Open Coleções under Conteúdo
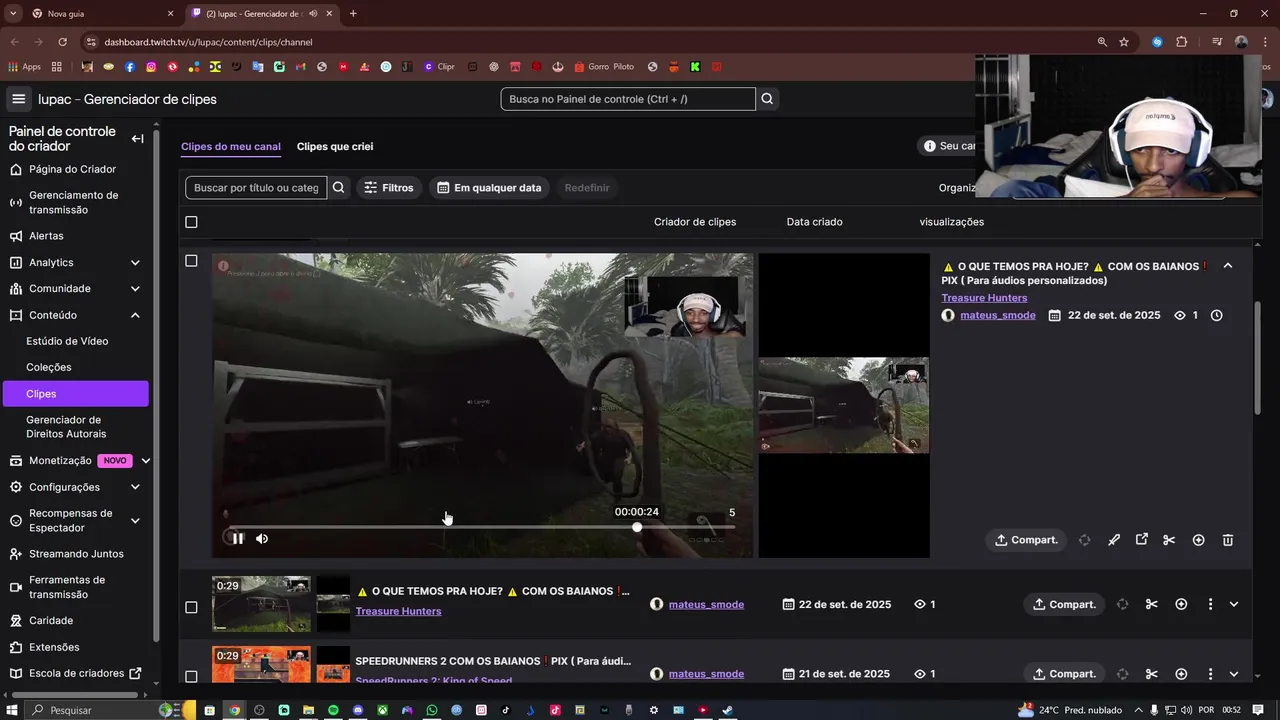This screenshot has width=1280, height=720. (49, 367)
